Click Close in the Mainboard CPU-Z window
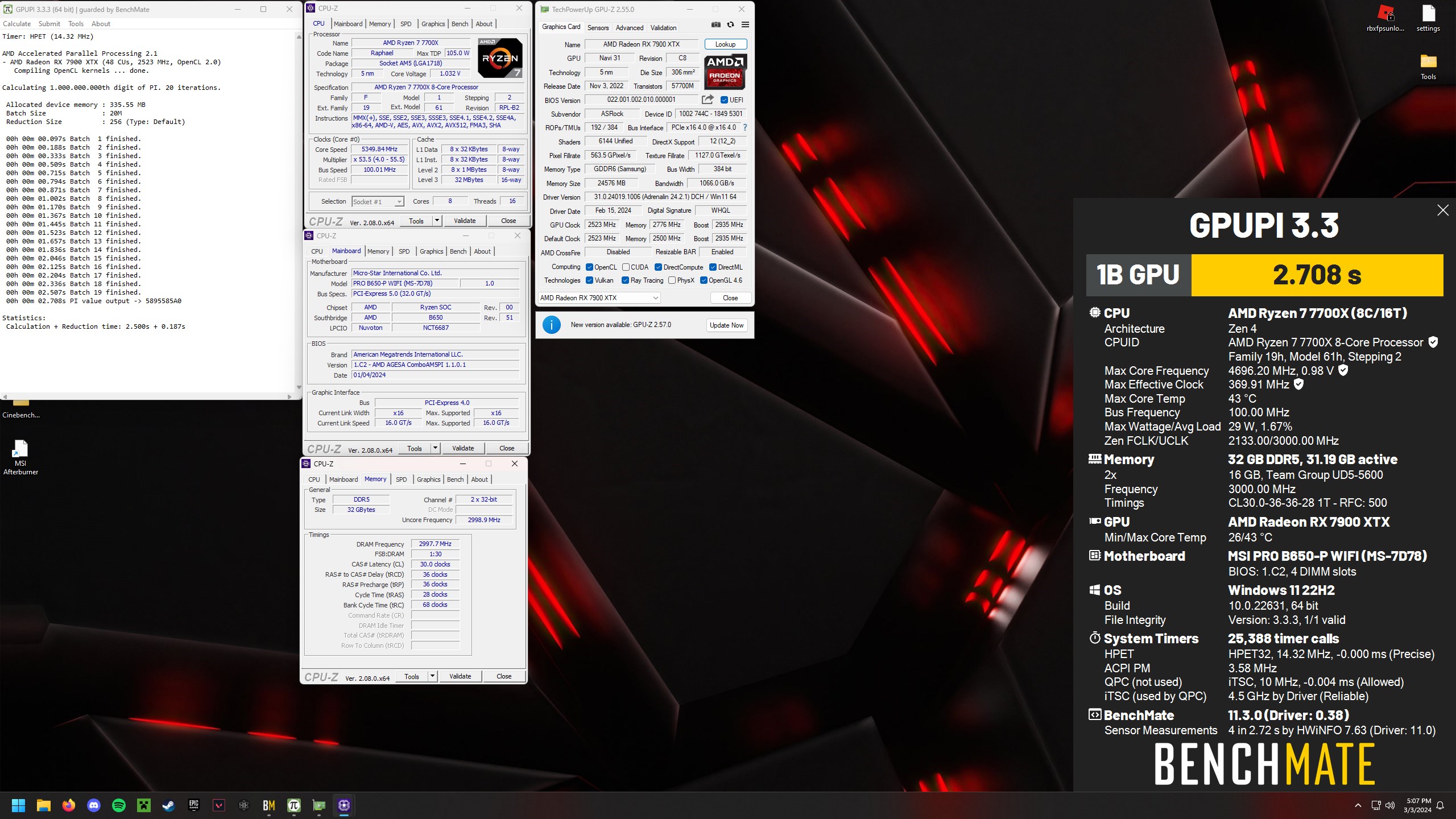 pos(507,448)
